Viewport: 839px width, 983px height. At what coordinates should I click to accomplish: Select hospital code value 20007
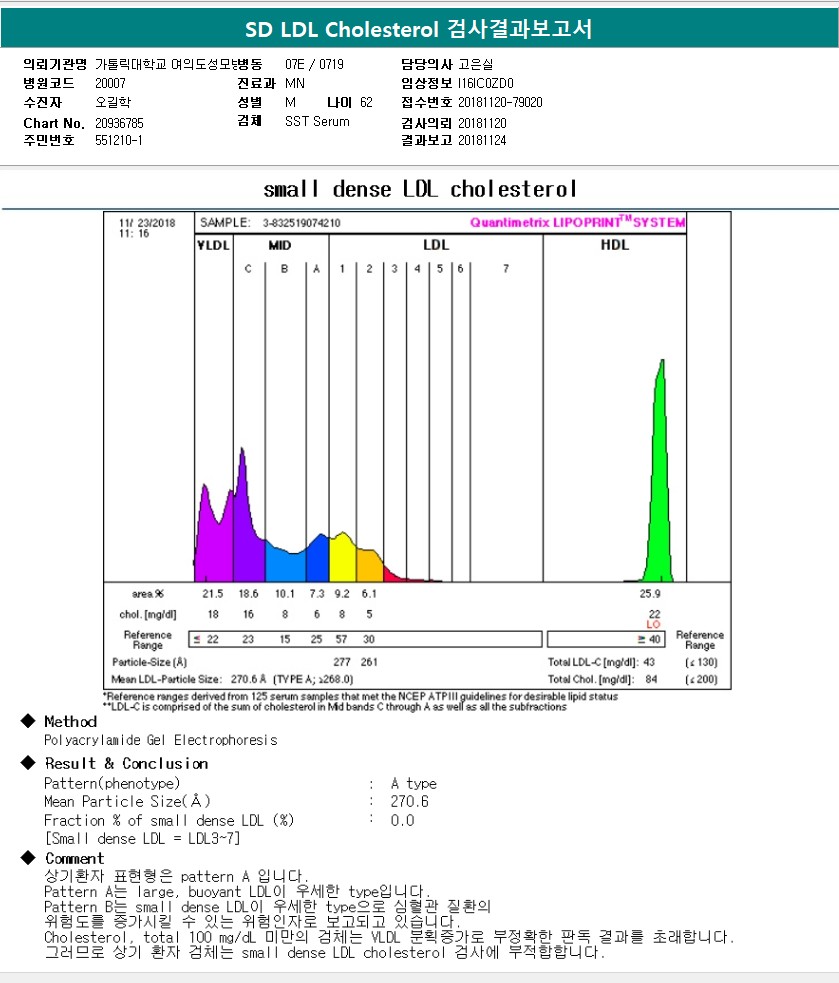(x=110, y=83)
